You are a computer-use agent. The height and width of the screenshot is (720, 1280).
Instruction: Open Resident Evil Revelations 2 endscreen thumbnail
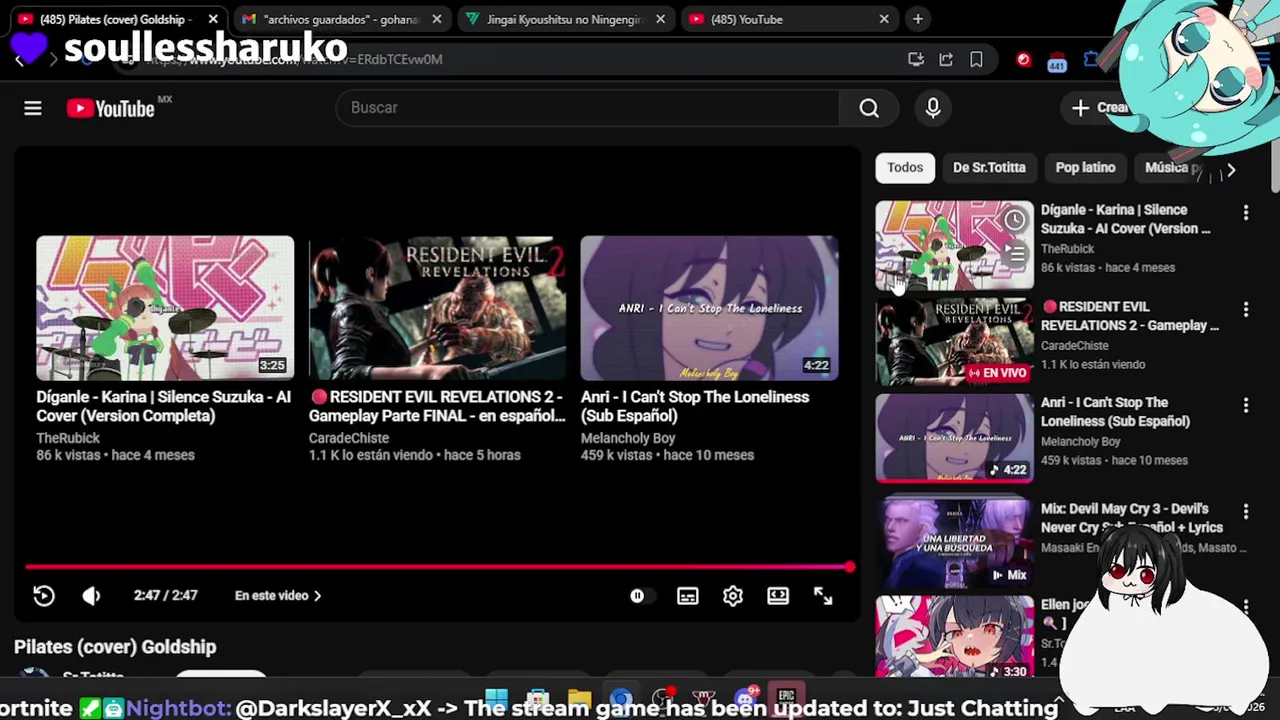(x=437, y=308)
